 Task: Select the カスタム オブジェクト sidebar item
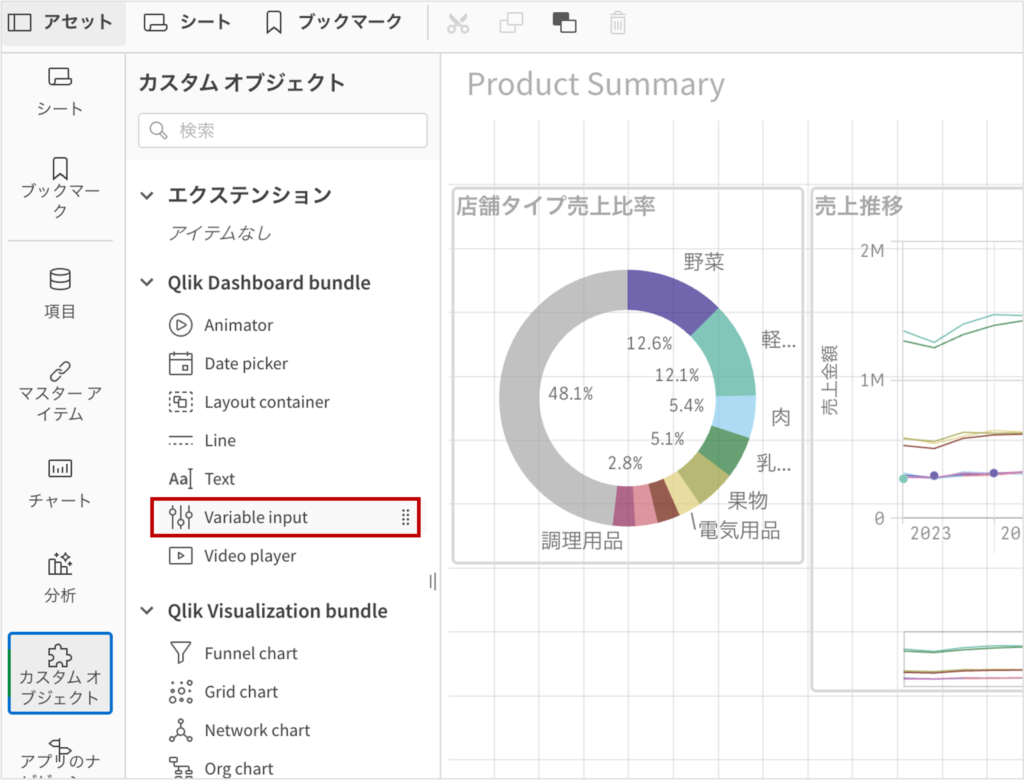click(x=60, y=673)
